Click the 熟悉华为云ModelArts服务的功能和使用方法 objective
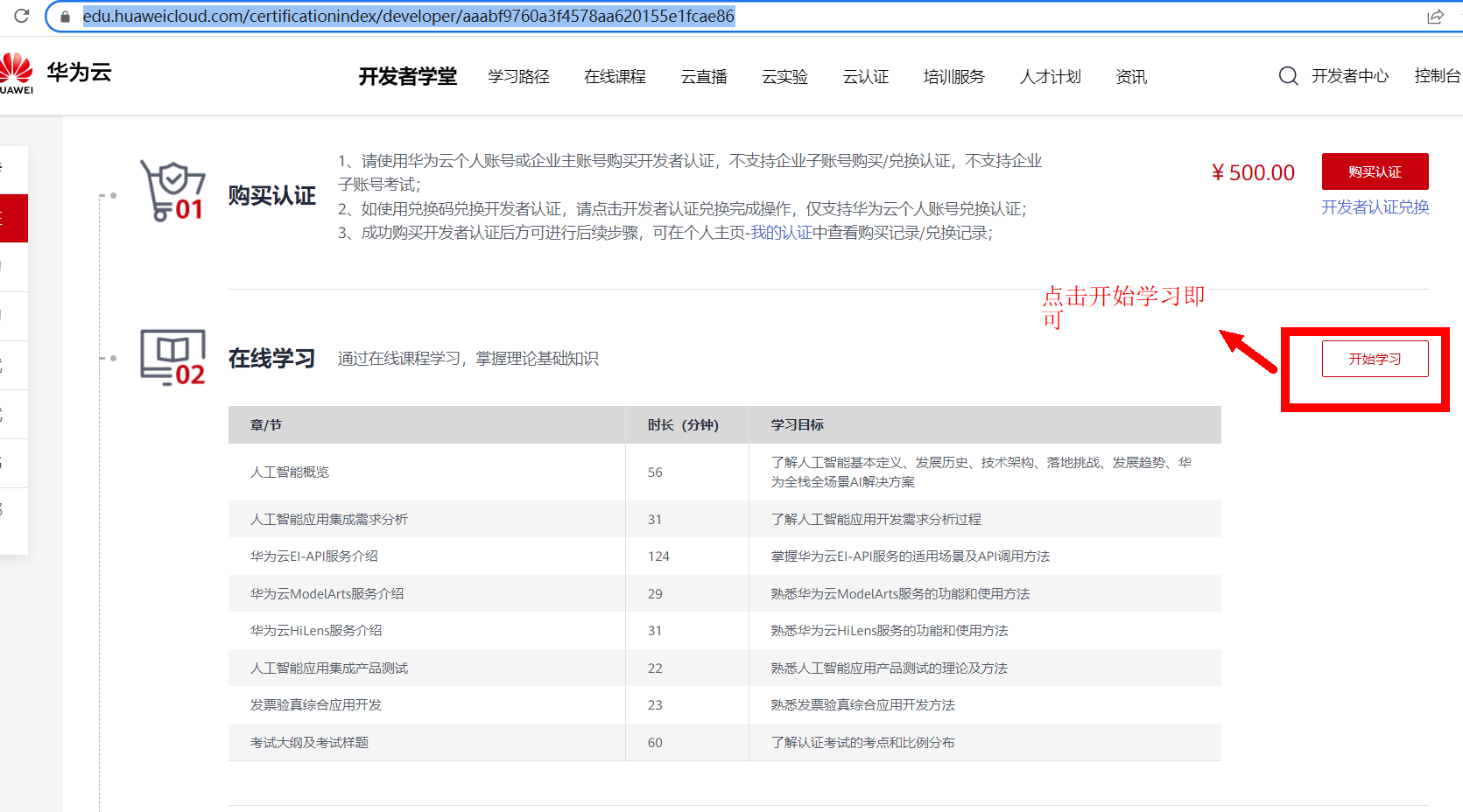This screenshot has width=1463, height=812. 900,594
